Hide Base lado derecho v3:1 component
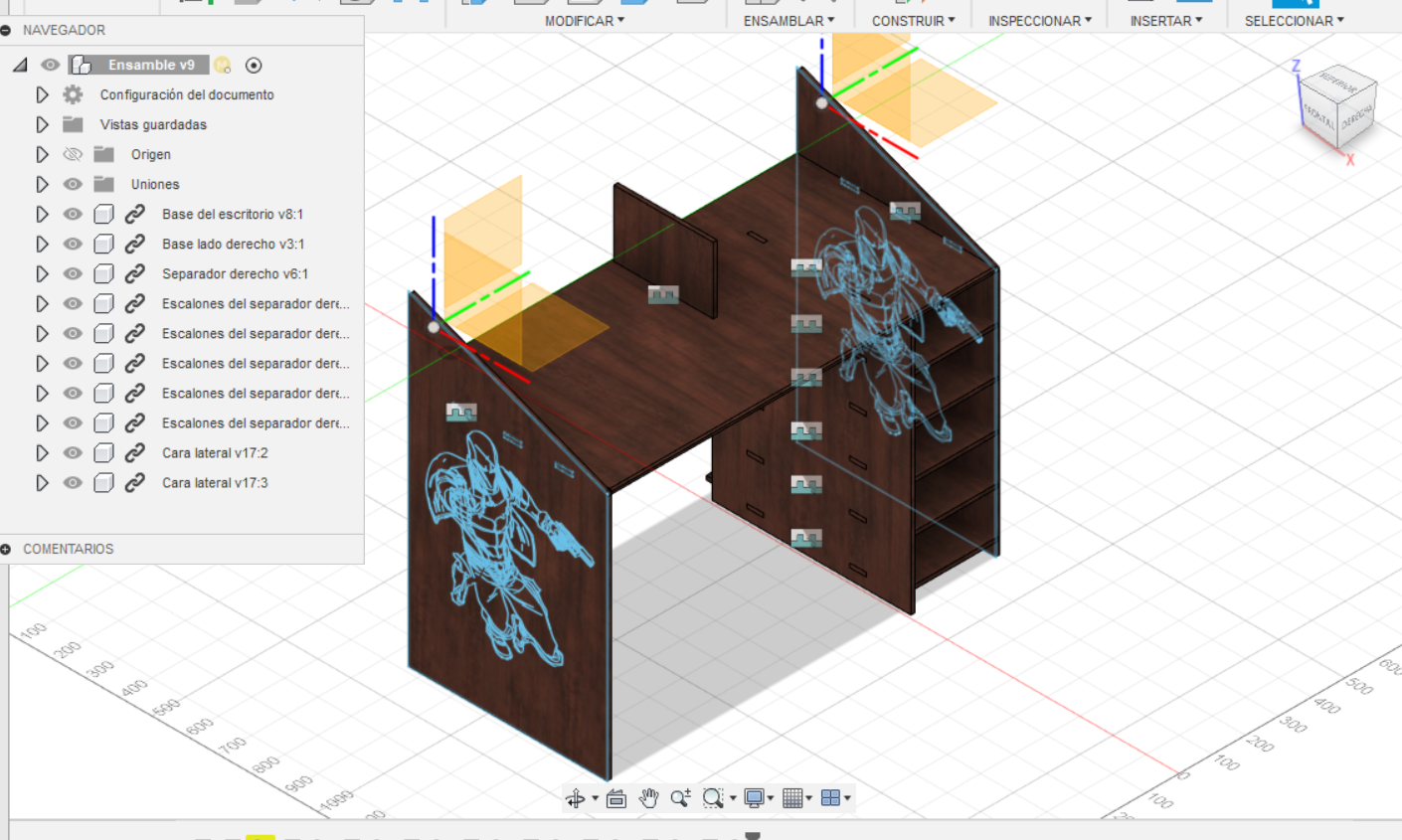Image resolution: width=1402 pixels, height=840 pixels. point(73,244)
